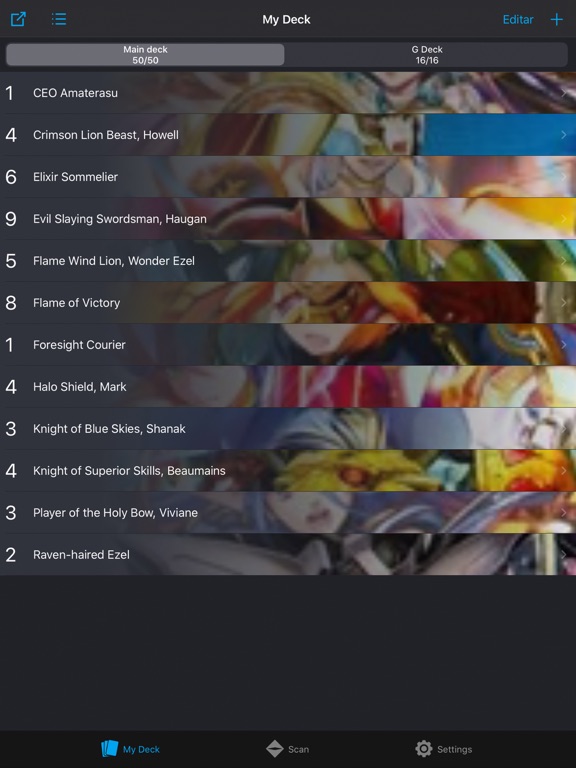This screenshot has height=768, width=576.
Task: Tap the share/export icon
Action: click(x=18, y=19)
